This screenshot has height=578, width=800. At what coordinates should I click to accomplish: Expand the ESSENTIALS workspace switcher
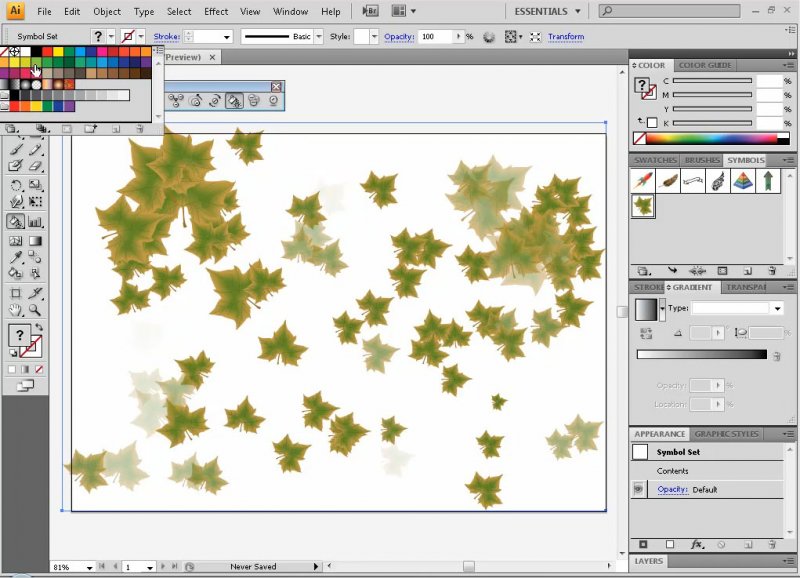point(547,12)
